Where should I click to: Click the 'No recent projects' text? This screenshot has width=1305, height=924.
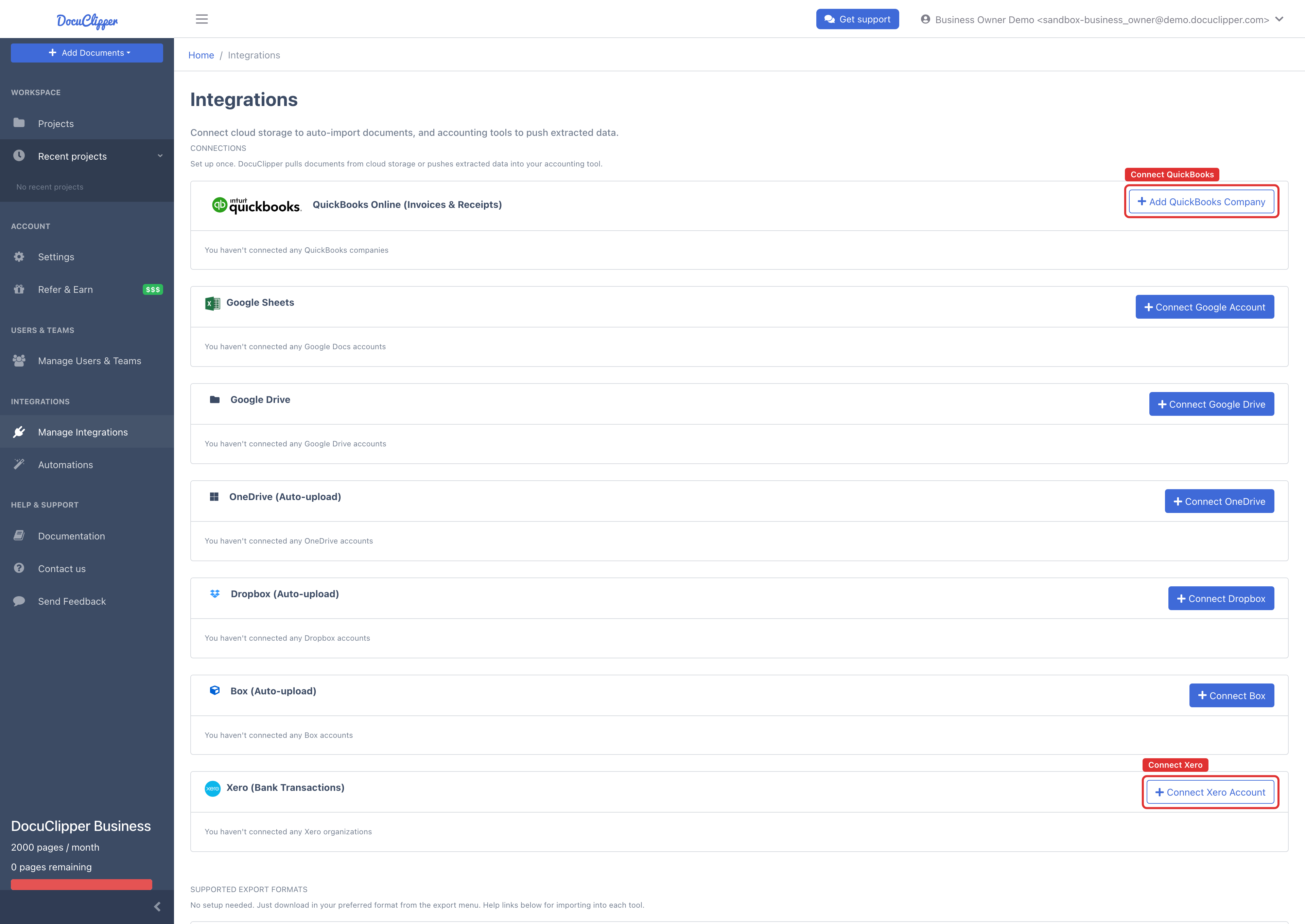coord(50,186)
